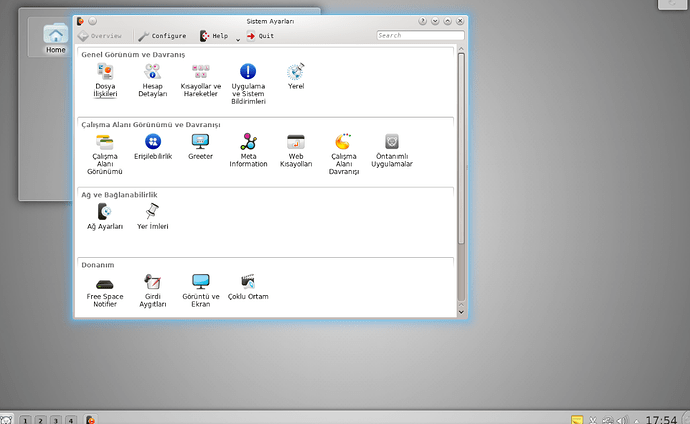The width and height of the screenshot is (690, 424).
Task: Click the Quit toolbar button
Action: click(260, 36)
